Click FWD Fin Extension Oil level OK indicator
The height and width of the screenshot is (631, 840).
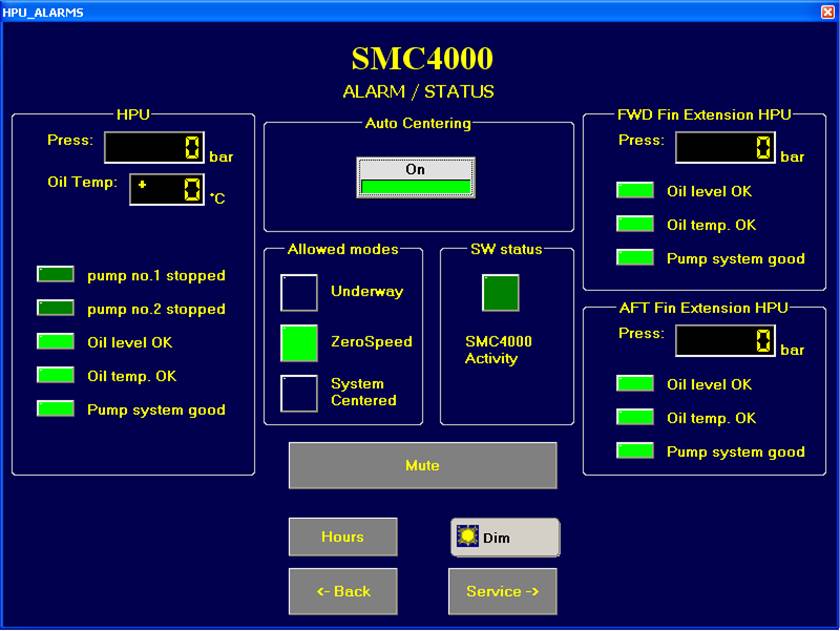point(635,190)
